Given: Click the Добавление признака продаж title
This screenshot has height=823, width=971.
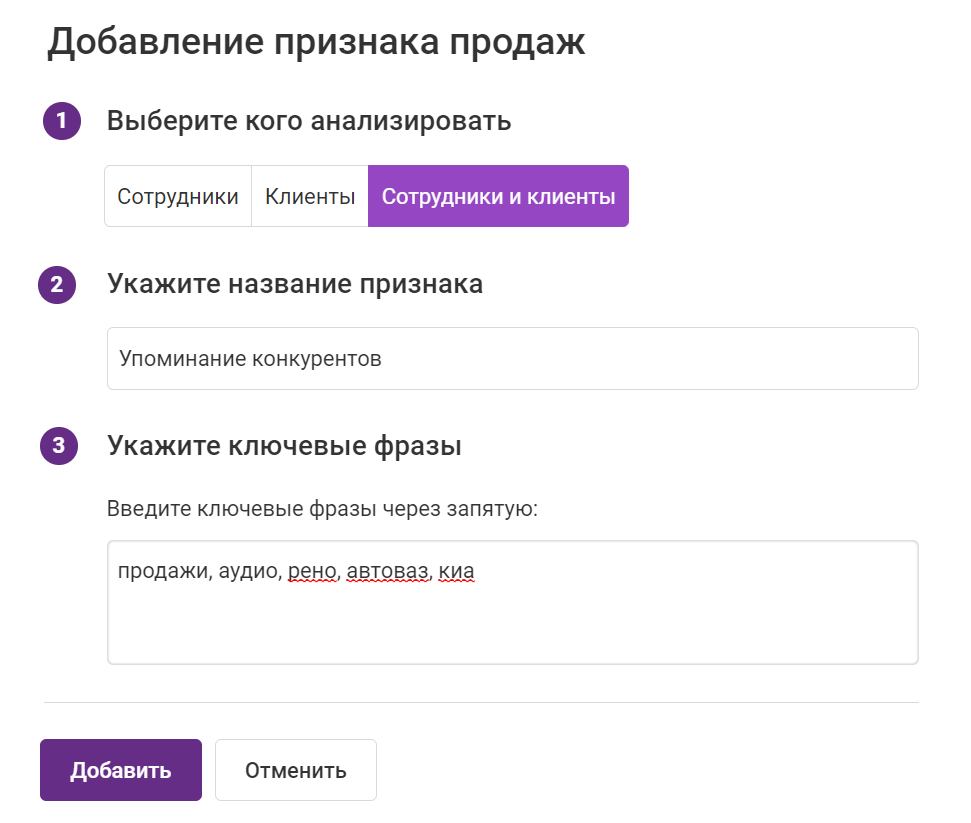Looking at the screenshot, I should point(316,43).
